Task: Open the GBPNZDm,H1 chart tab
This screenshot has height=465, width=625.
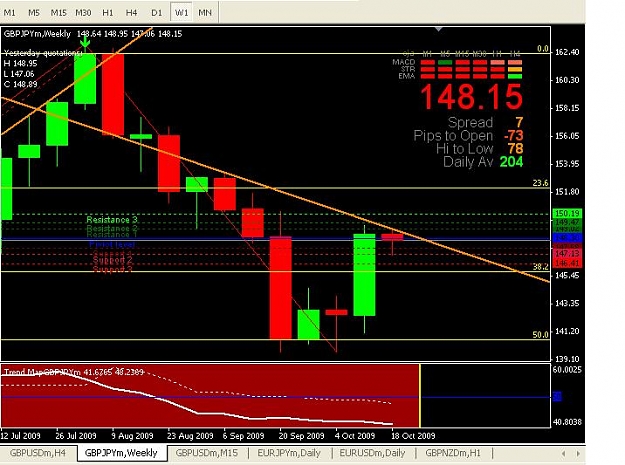Action: tap(453, 453)
